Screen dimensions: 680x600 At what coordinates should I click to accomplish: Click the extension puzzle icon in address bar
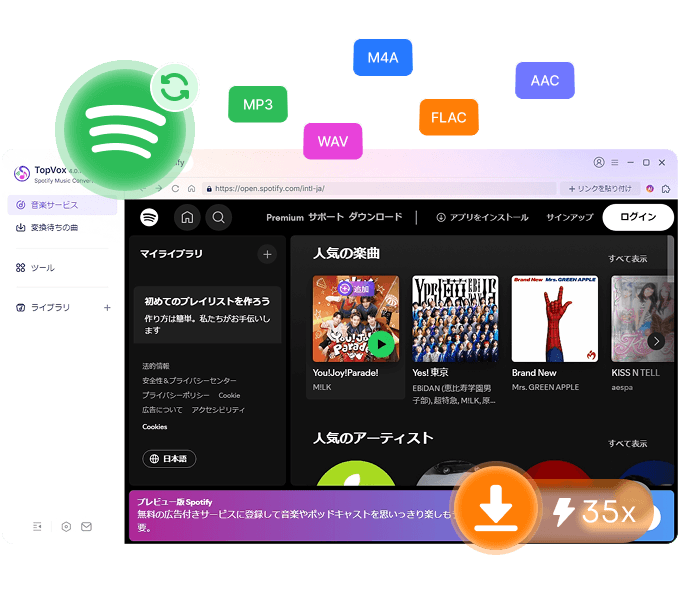(666, 188)
